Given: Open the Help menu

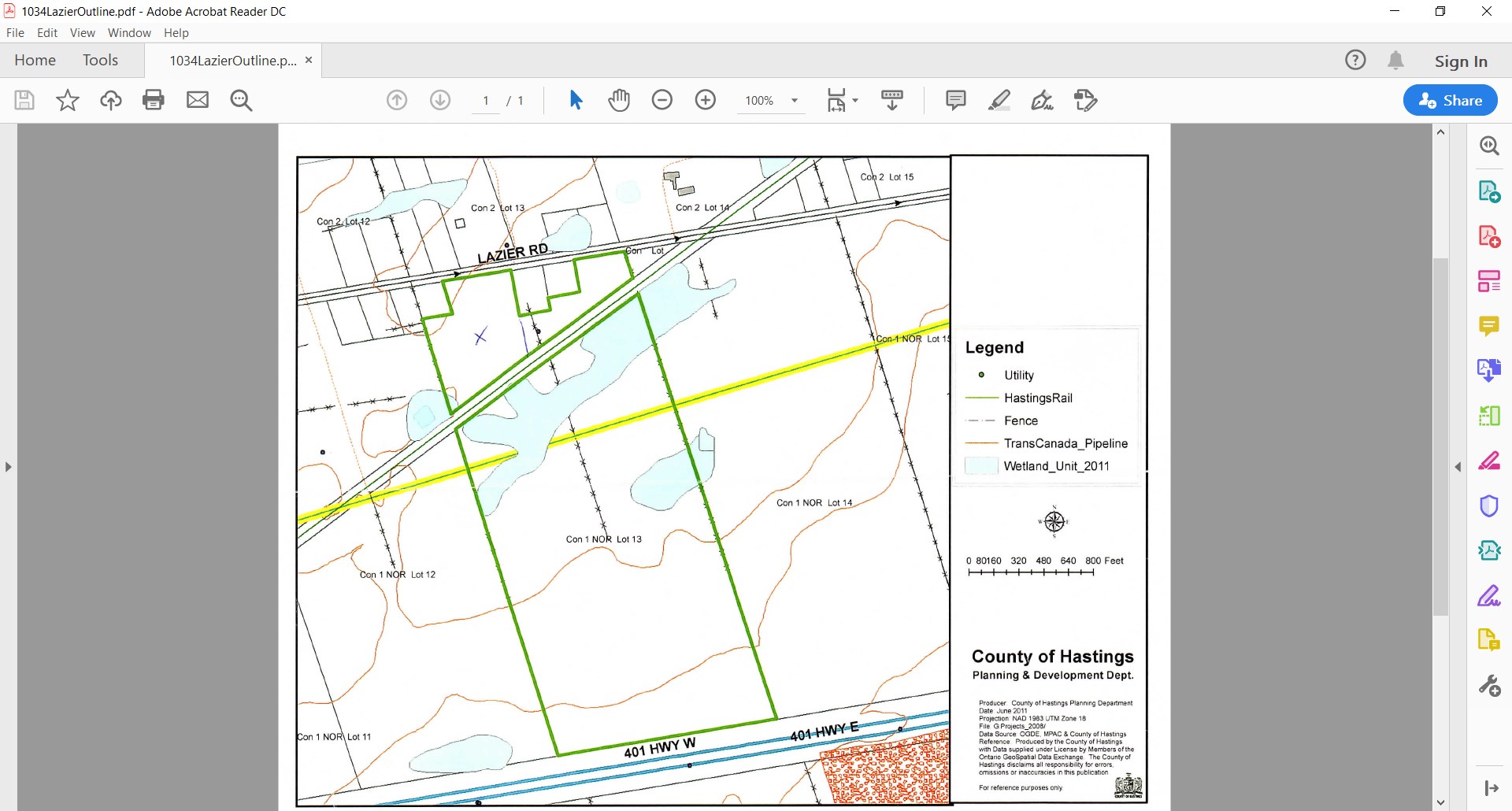Looking at the screenshot, I should coord(176,33).
